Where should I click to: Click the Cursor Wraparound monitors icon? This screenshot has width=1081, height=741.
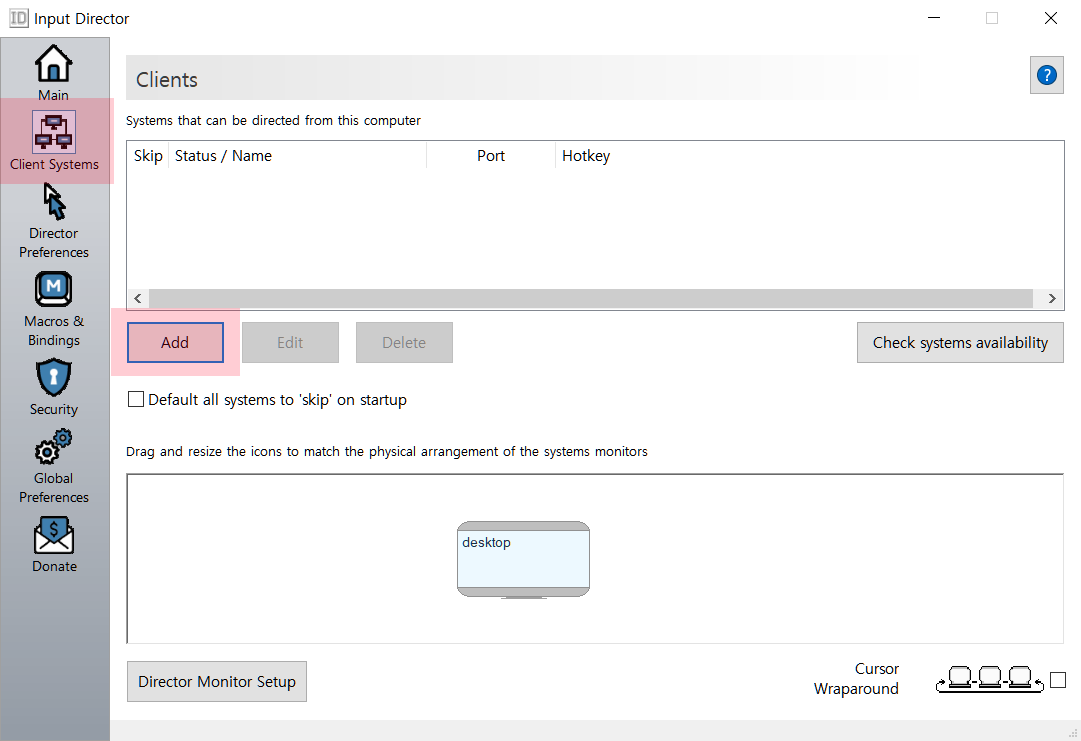click(x=989, y=679)
